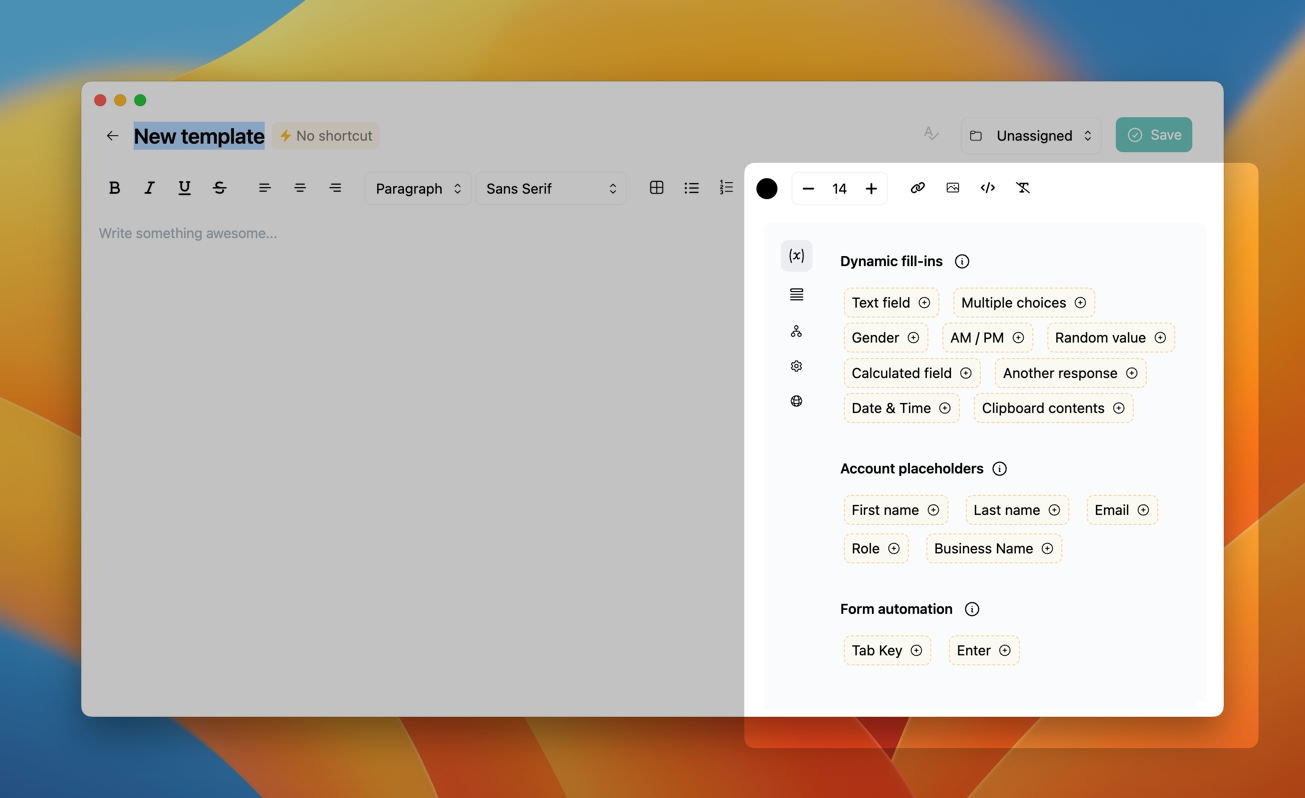Switch to the dynamic fill-ins (x) tab

click(796, 256)
